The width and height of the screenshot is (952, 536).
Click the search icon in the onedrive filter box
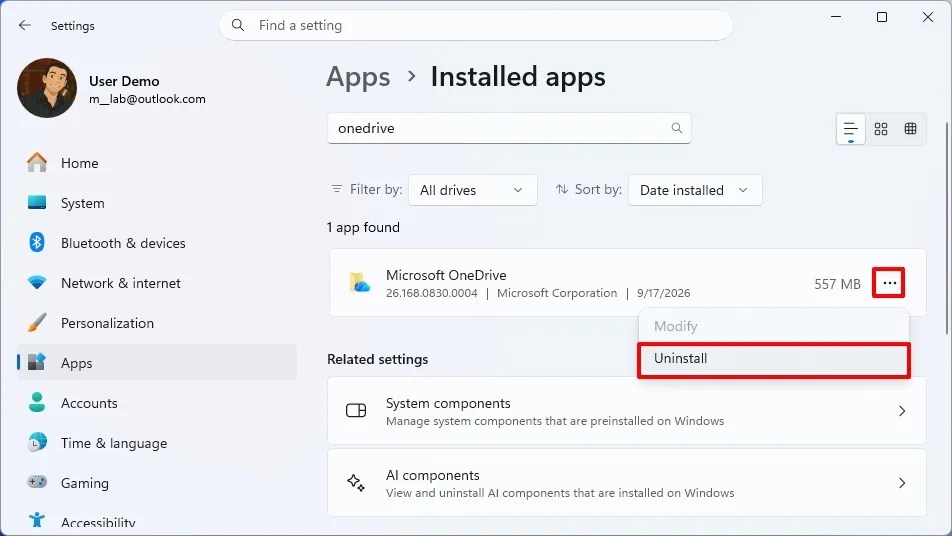pyautogui.click(x=676, y=128)
